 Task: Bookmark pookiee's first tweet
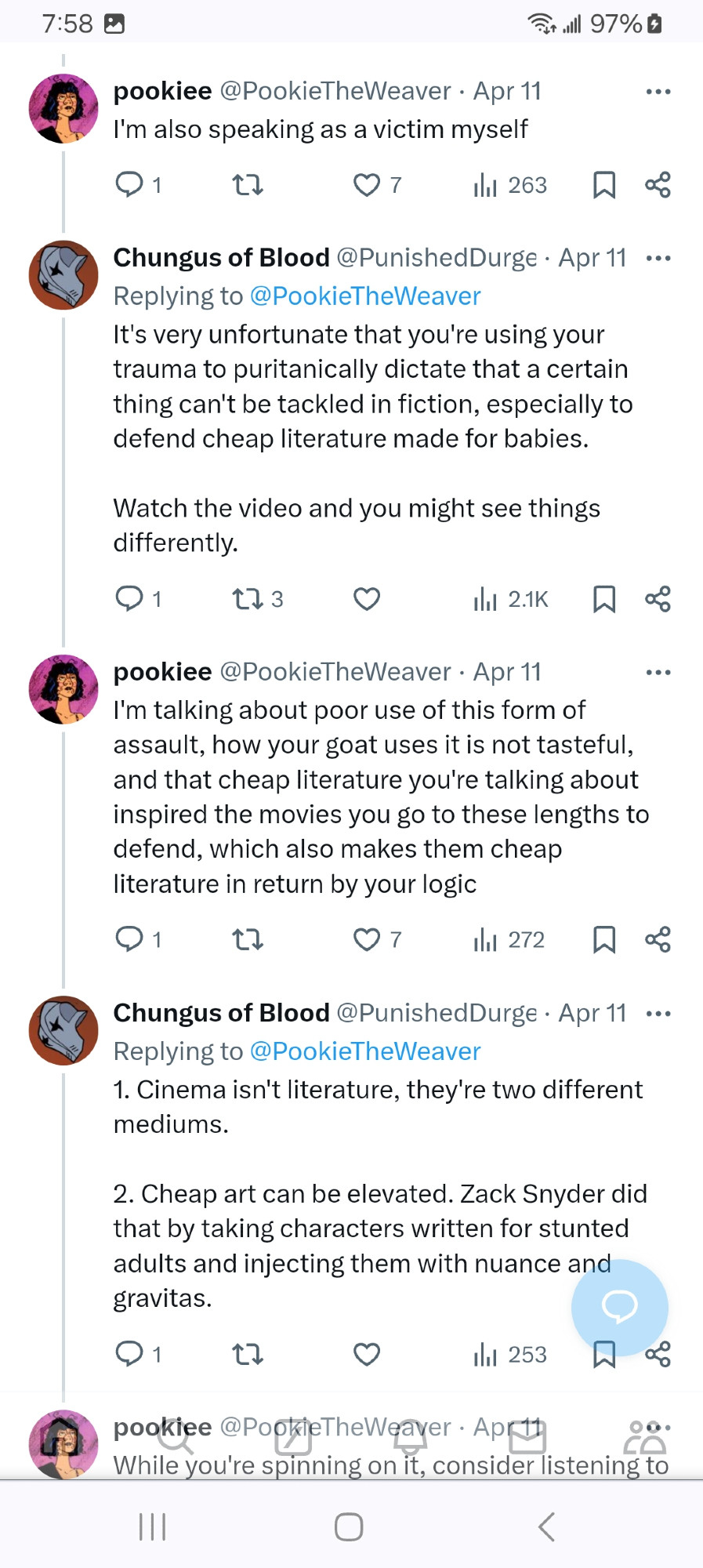603,185
